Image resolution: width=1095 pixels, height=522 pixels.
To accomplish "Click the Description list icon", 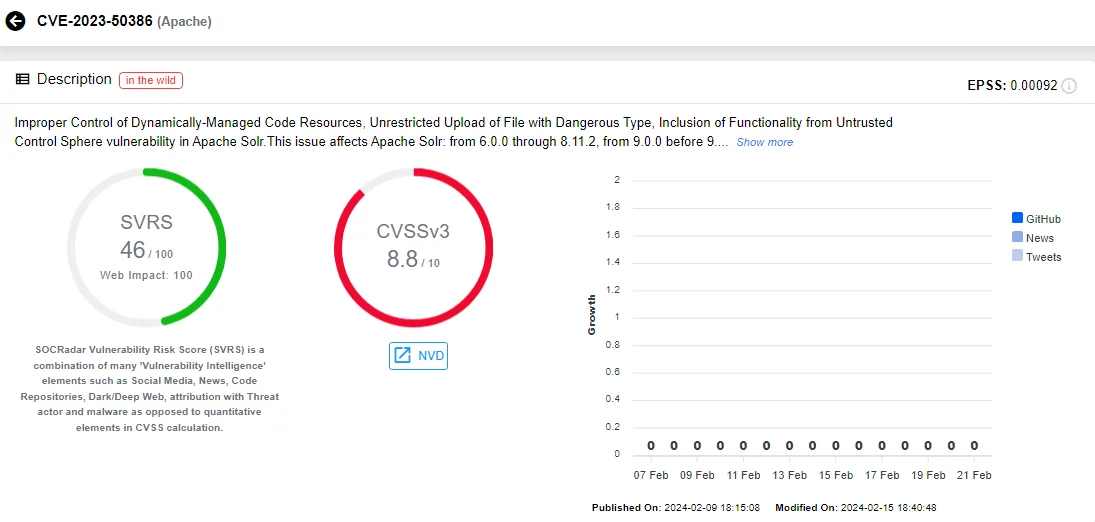I will 22,80.
